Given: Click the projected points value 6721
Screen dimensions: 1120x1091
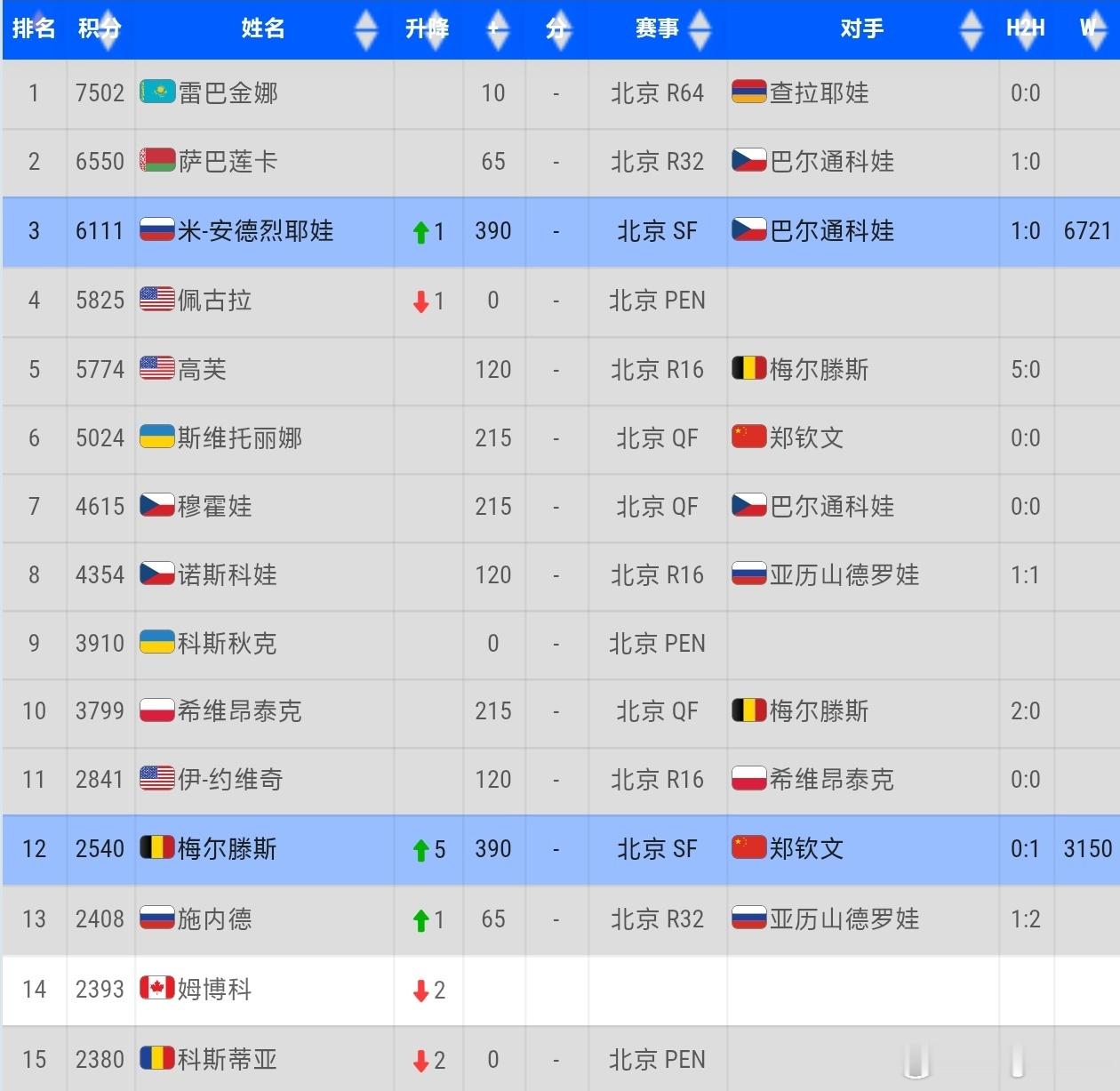Looking at the screenshot, I should click(x=1088, y=231).
